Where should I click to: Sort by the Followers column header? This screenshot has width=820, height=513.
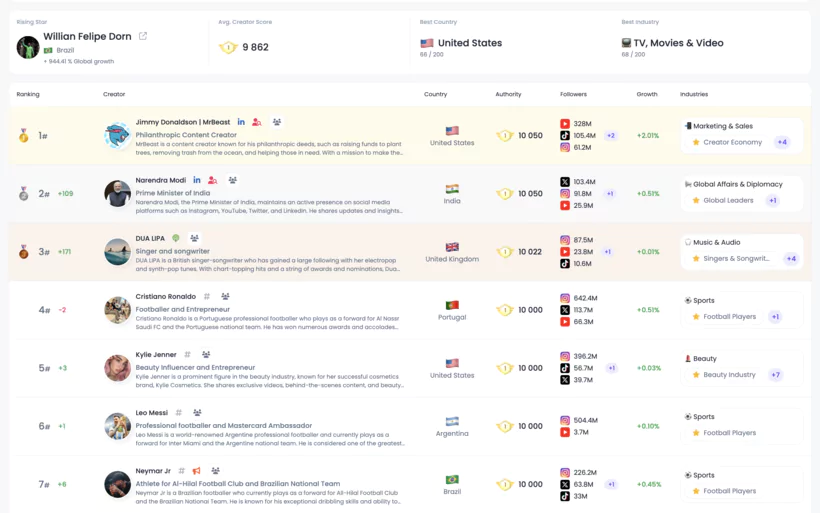573,94
